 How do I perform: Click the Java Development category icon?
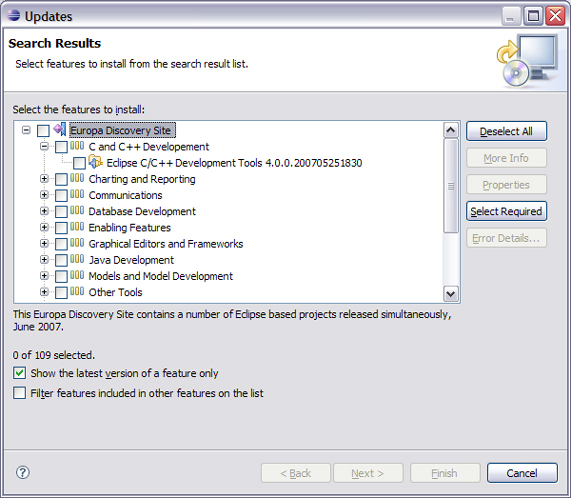pos(77,259)
